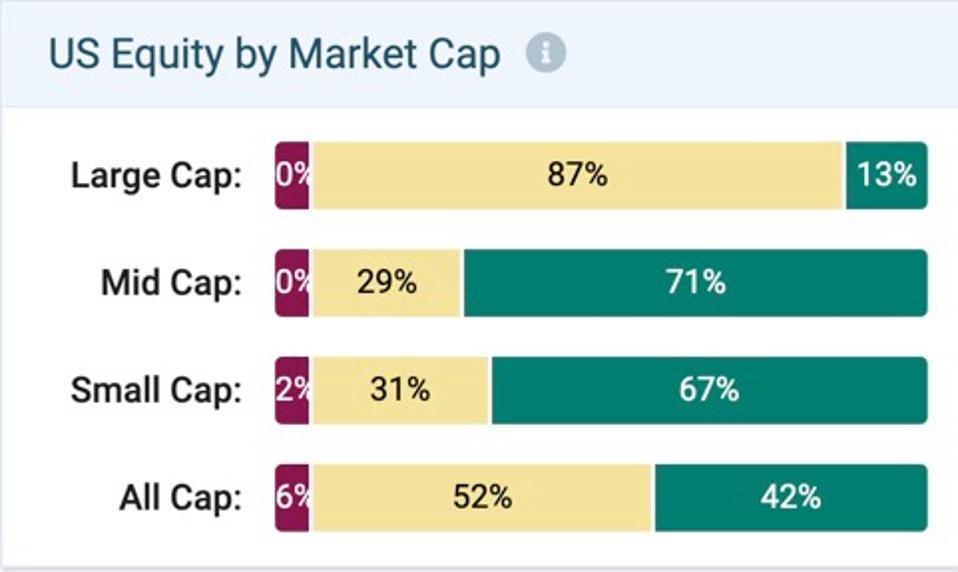Click the 71% green segment in Mid Cap
958x572 pixels.
pos(695,283)
